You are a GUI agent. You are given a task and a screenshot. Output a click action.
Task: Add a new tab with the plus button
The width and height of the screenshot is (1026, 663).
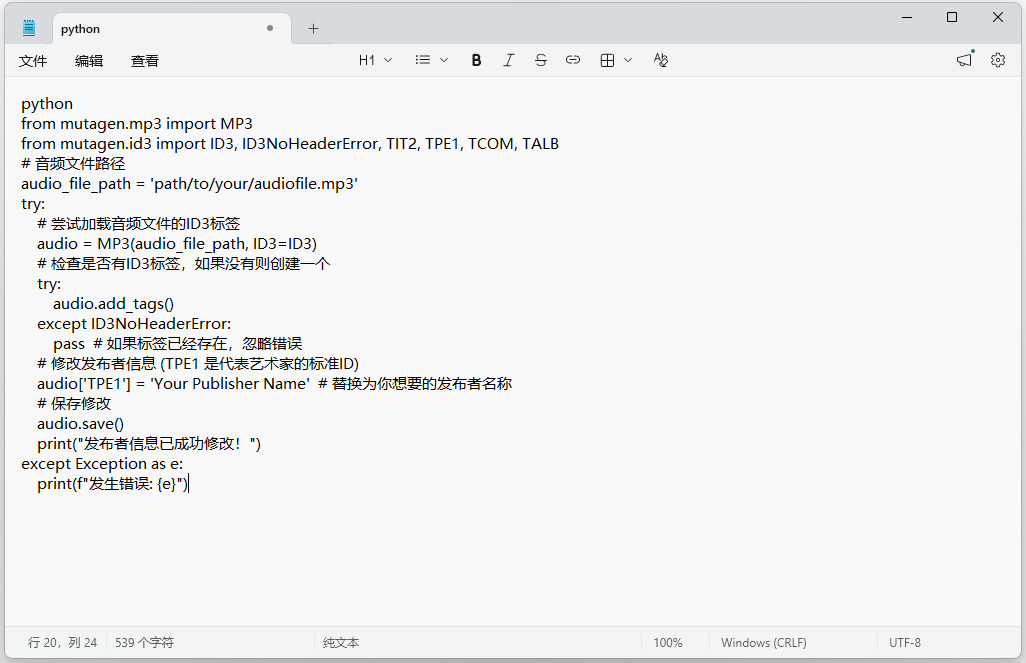(313, 29)
